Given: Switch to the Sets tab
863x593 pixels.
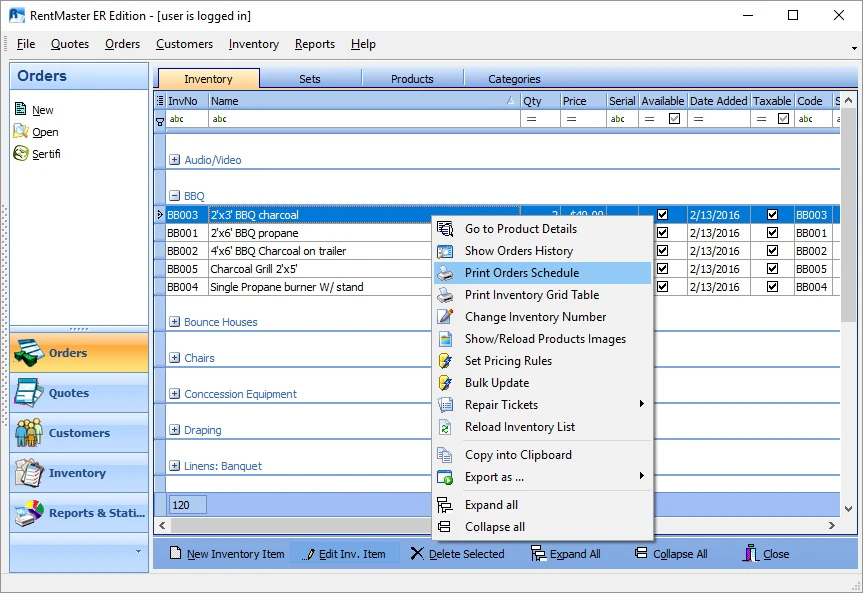Looking at the screenshot, I should (309, 77).
